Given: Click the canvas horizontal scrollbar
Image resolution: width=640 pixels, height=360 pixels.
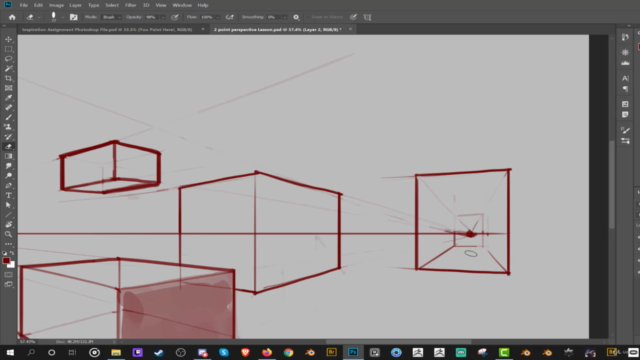Looking at the screenshot, I should 398,342.
